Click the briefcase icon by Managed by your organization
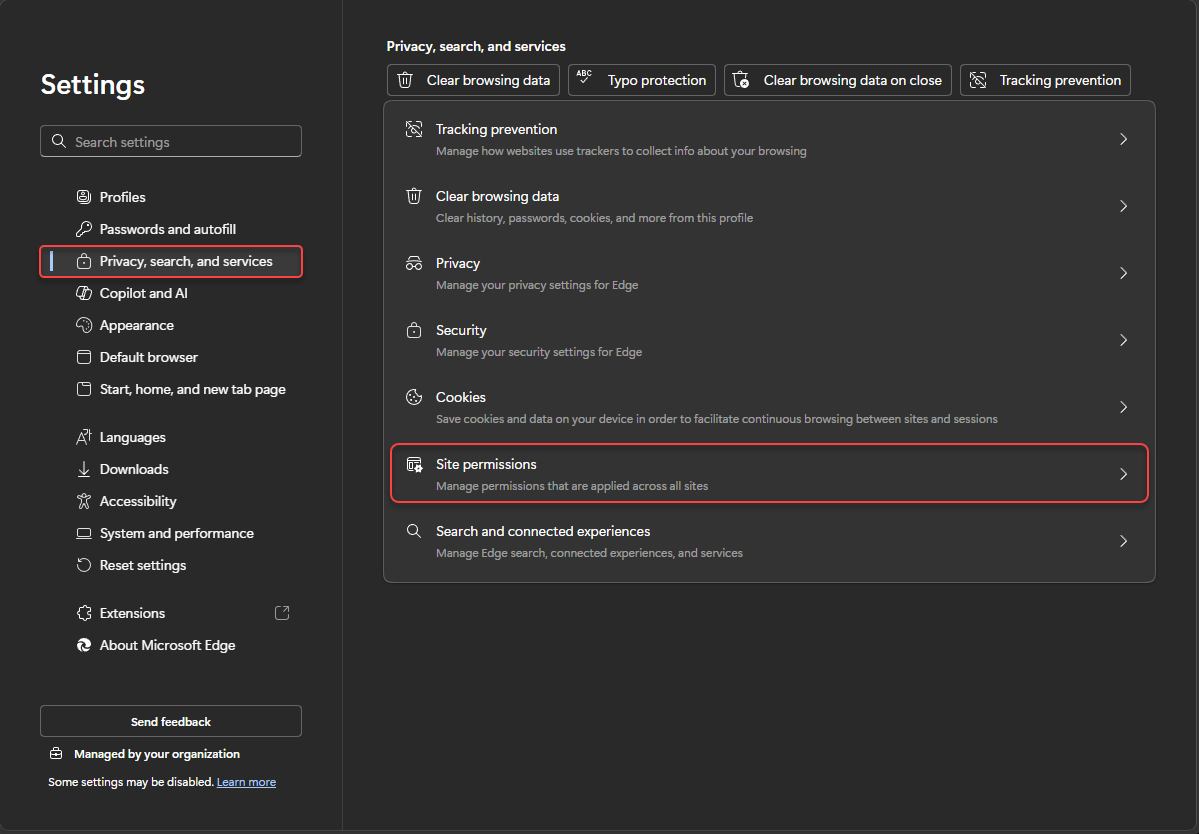1199x834 pixels. click(x=57, y=754)
